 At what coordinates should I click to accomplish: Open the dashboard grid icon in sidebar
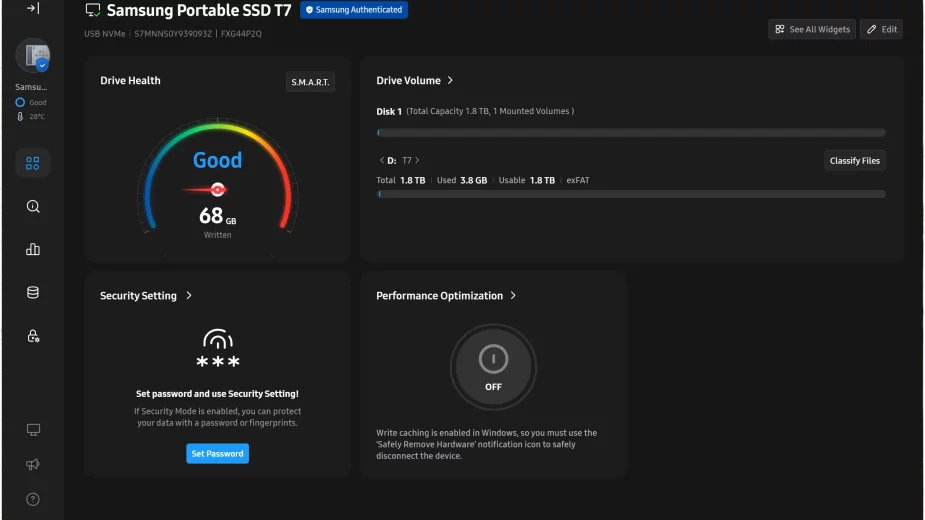[x=33, y=163]
